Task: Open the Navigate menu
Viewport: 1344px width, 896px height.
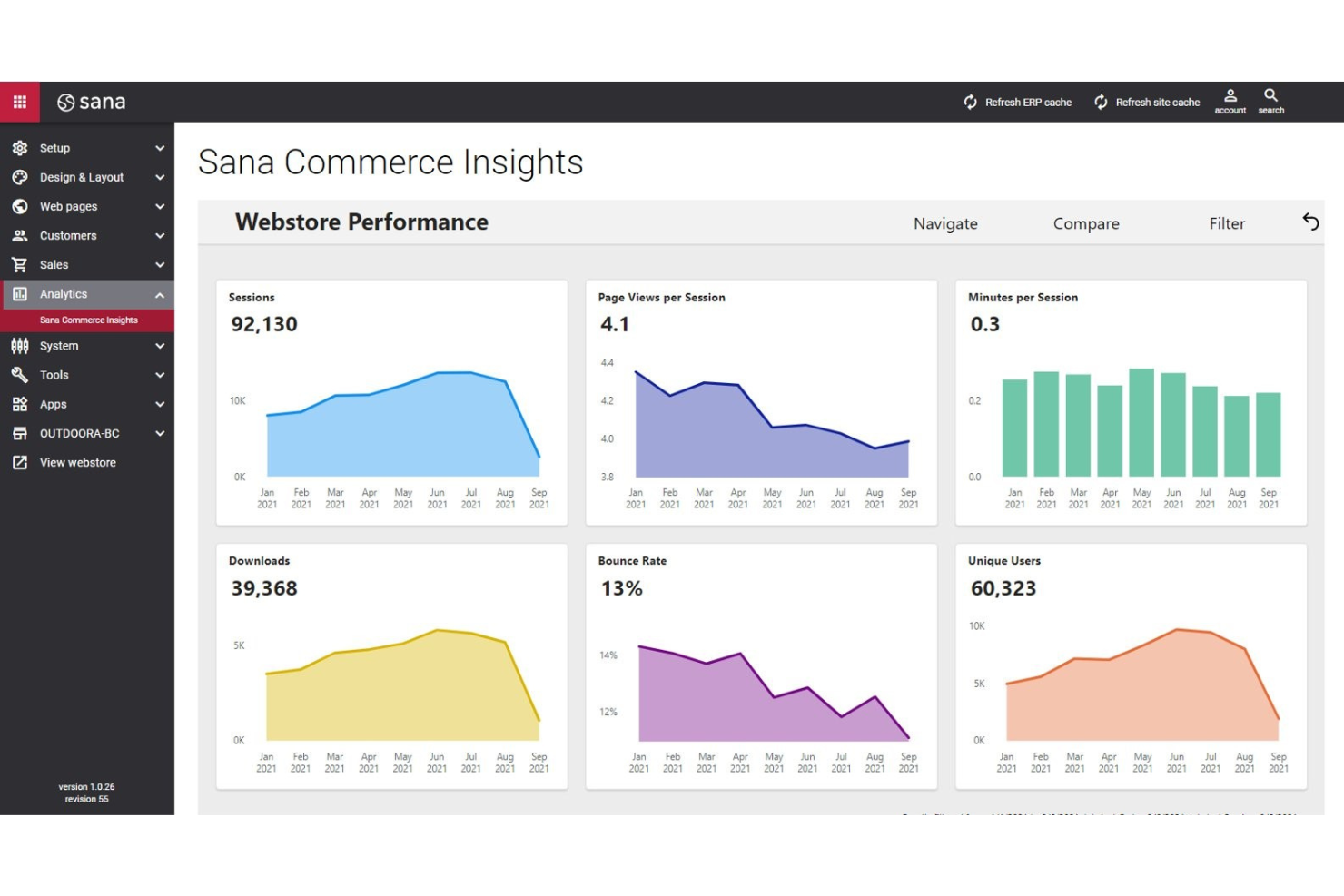Action: click(945, 223)
